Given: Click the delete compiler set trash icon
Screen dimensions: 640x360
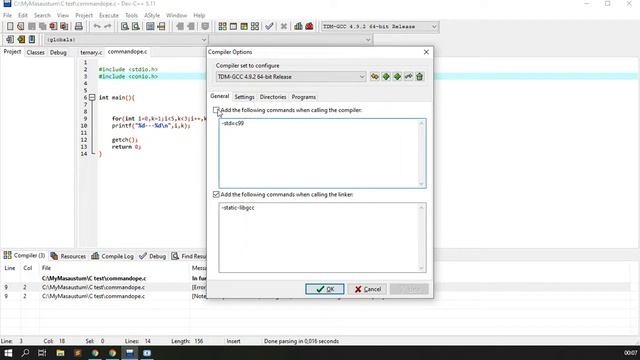Looking at the screenshot, I should pyautogui.click(x=419, y=76).
